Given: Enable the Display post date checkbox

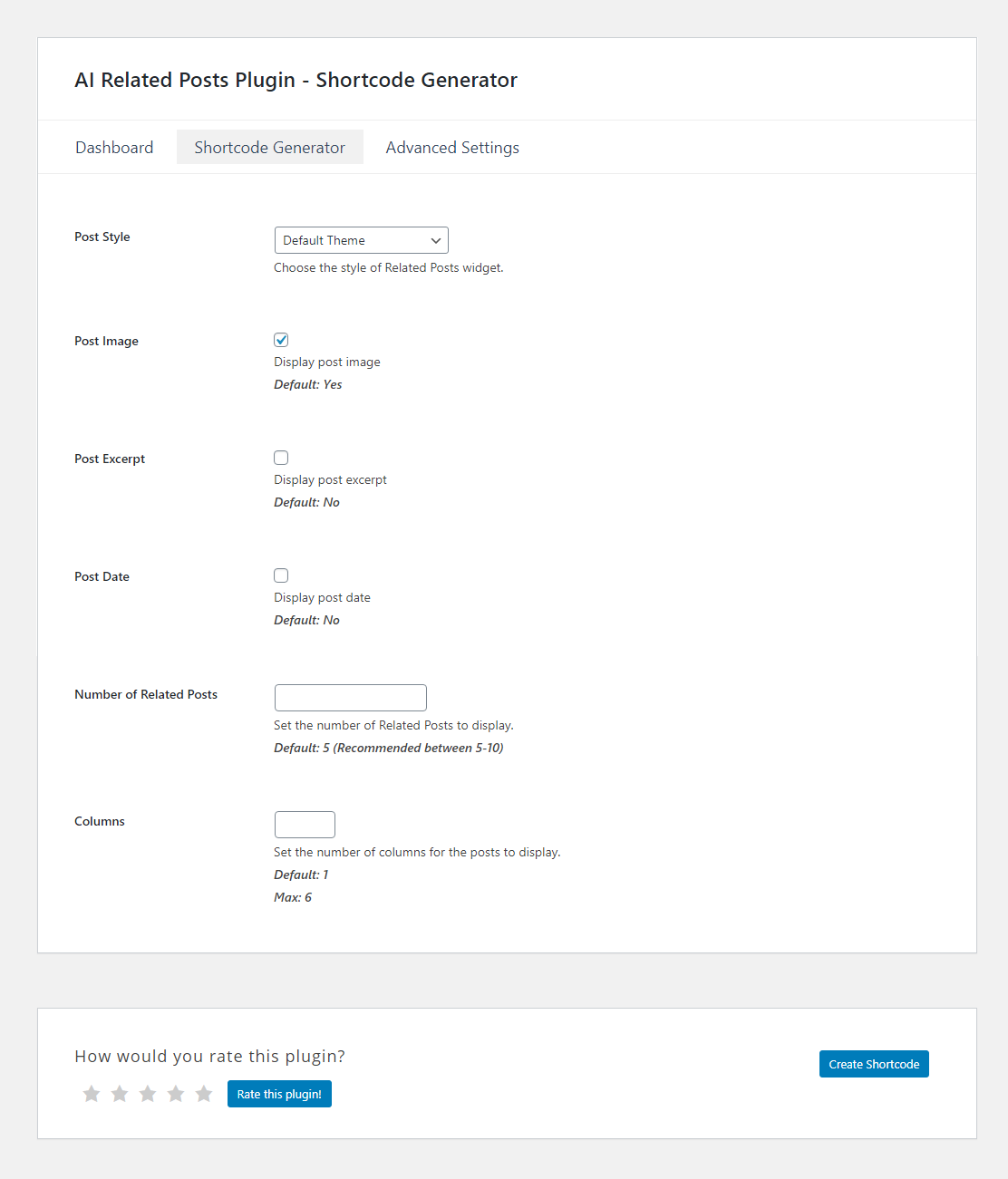Looking at the screenshot, I should coord(281,575).
